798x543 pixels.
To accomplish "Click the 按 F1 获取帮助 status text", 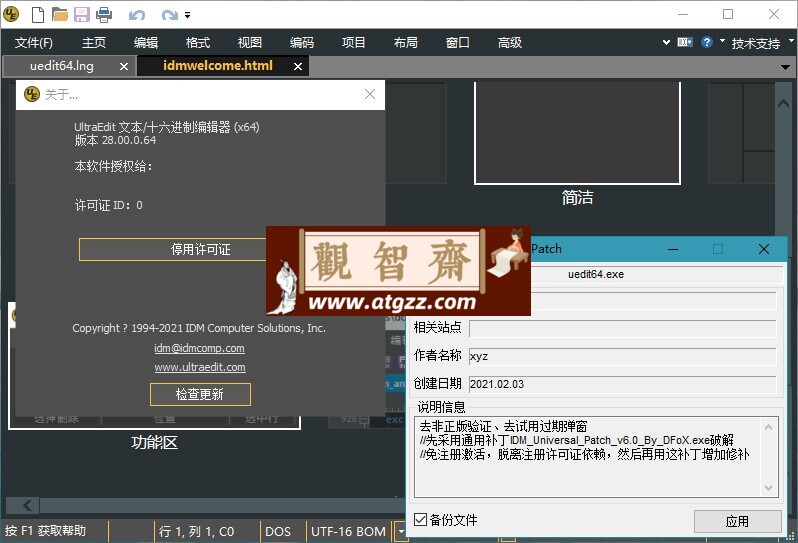I will tap(45, 531).
